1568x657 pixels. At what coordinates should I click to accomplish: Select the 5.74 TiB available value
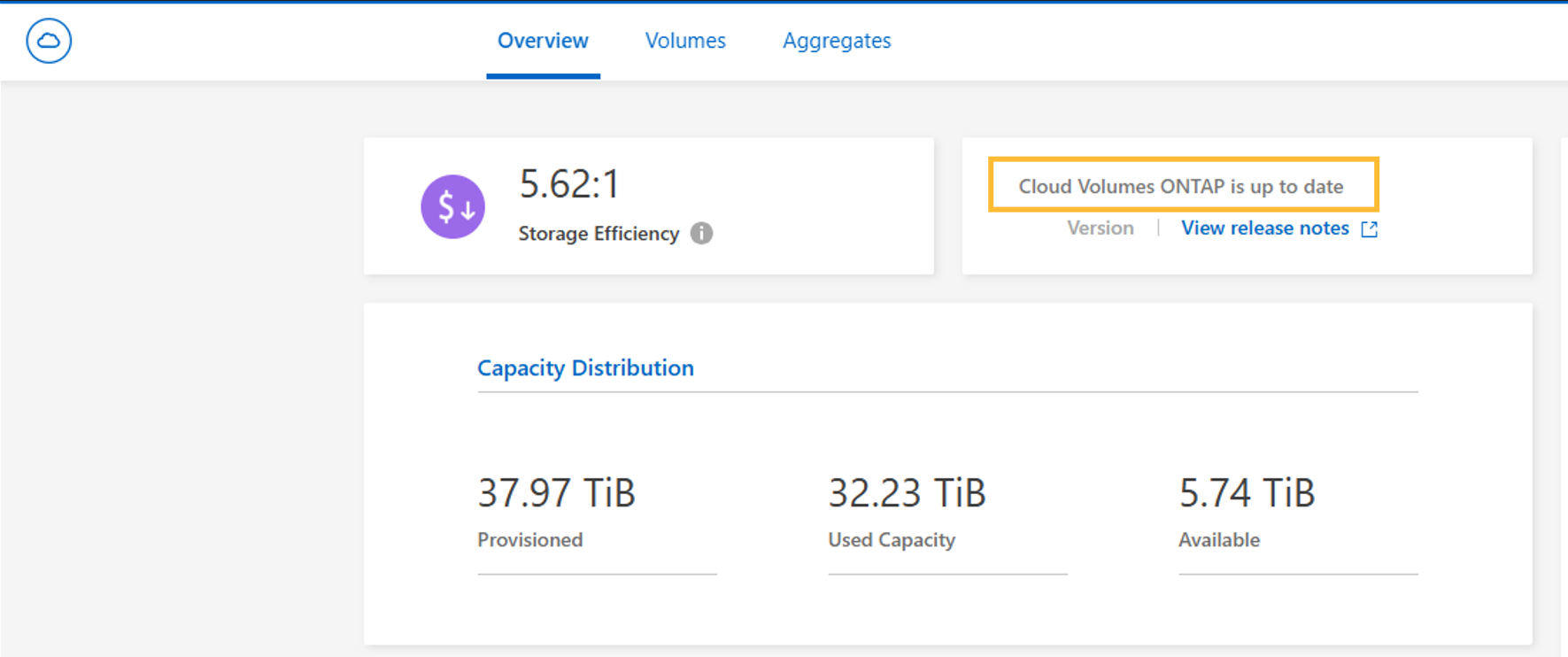point(1247,492)
